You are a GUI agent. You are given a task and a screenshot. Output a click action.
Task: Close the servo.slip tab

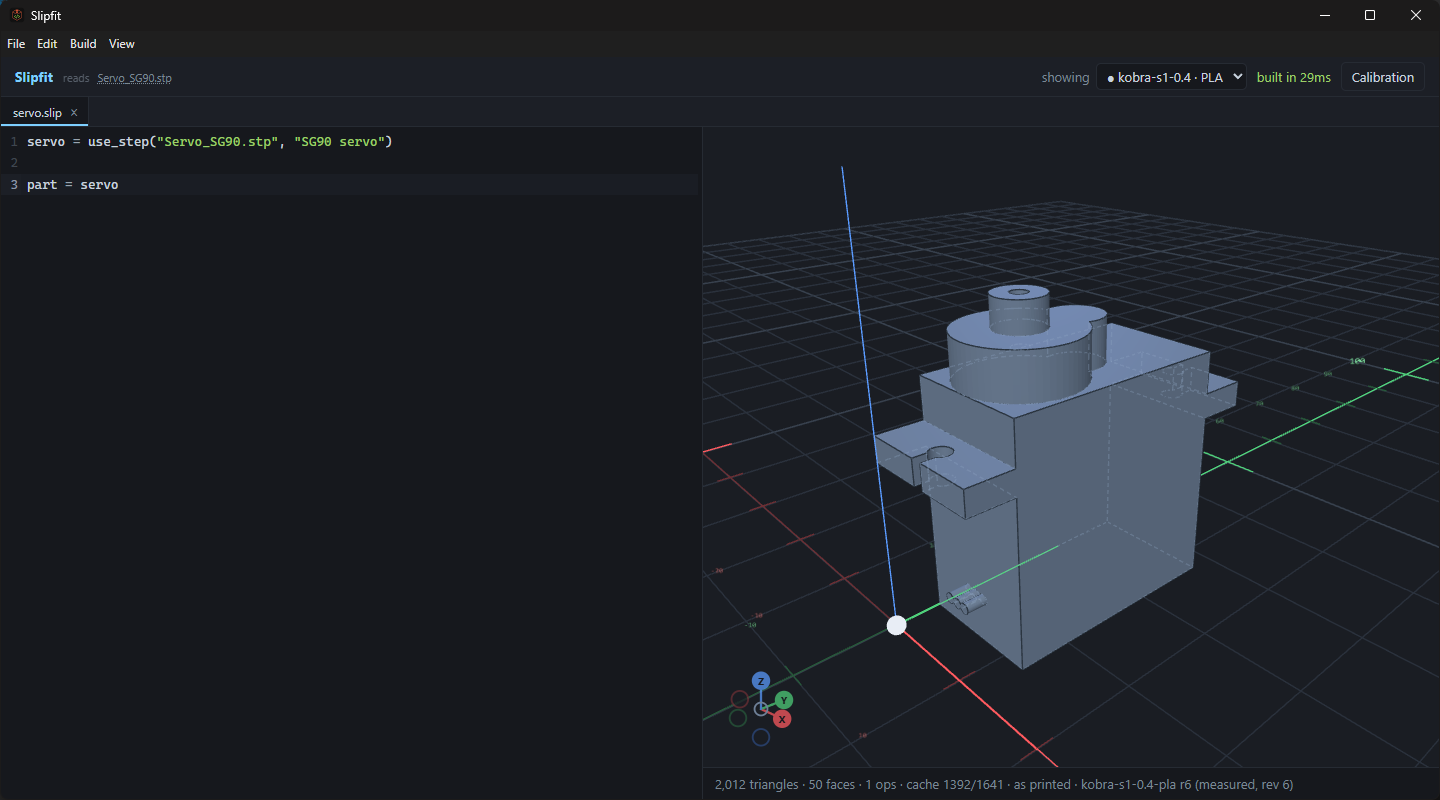point(74,113)
